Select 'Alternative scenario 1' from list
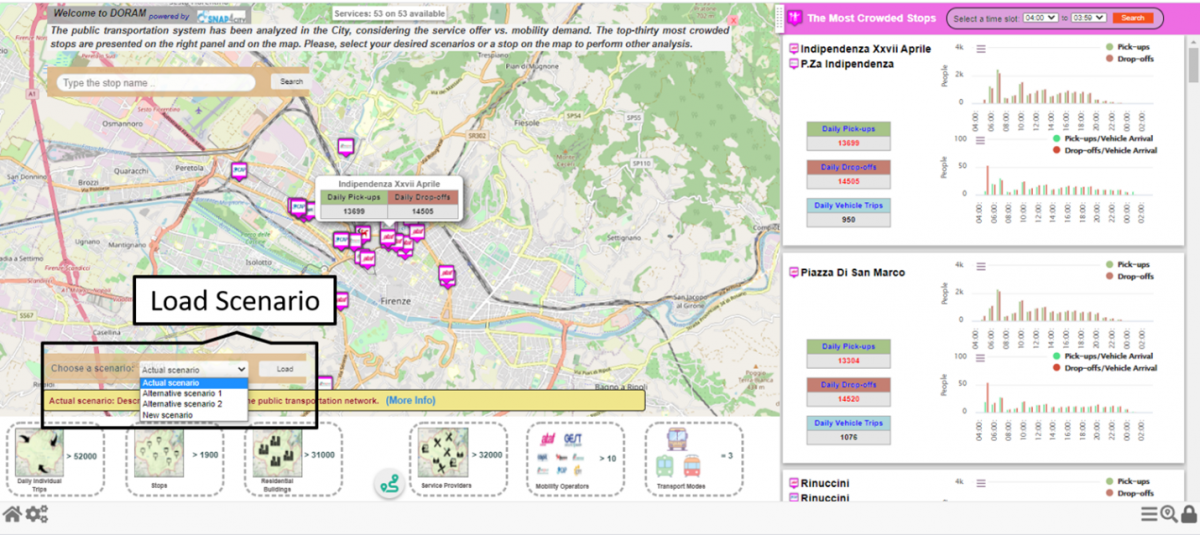 point(182,393)
